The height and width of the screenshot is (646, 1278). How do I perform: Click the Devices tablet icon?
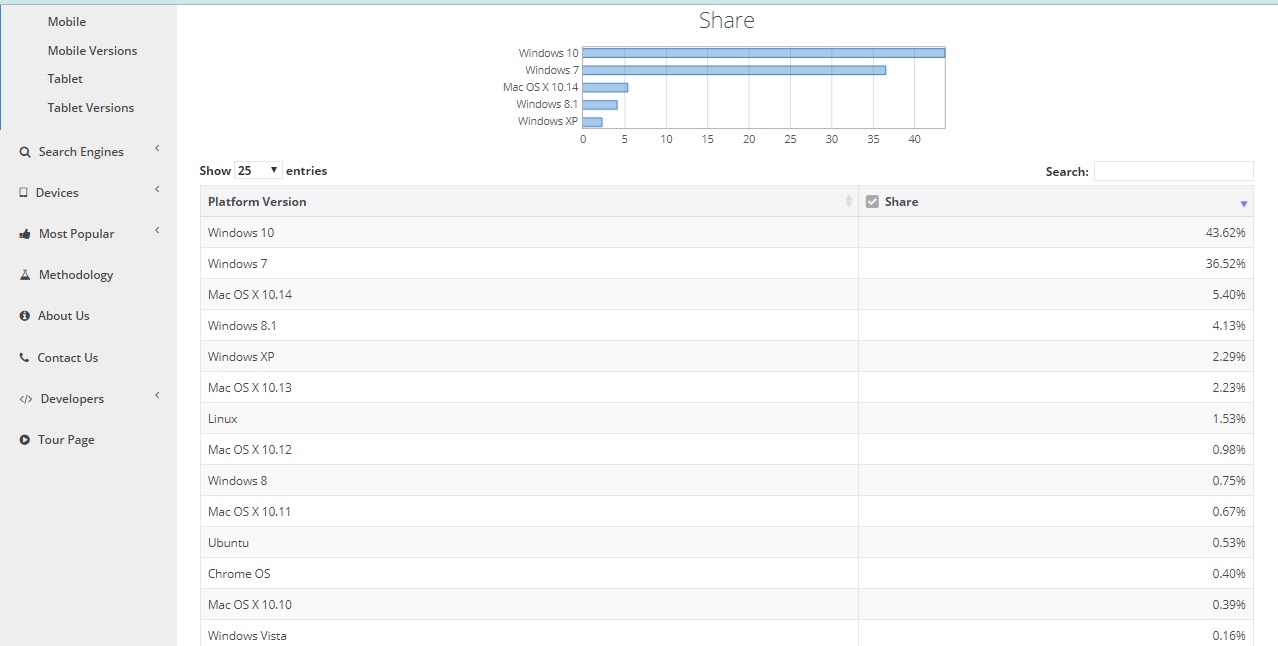click(23, 193)
